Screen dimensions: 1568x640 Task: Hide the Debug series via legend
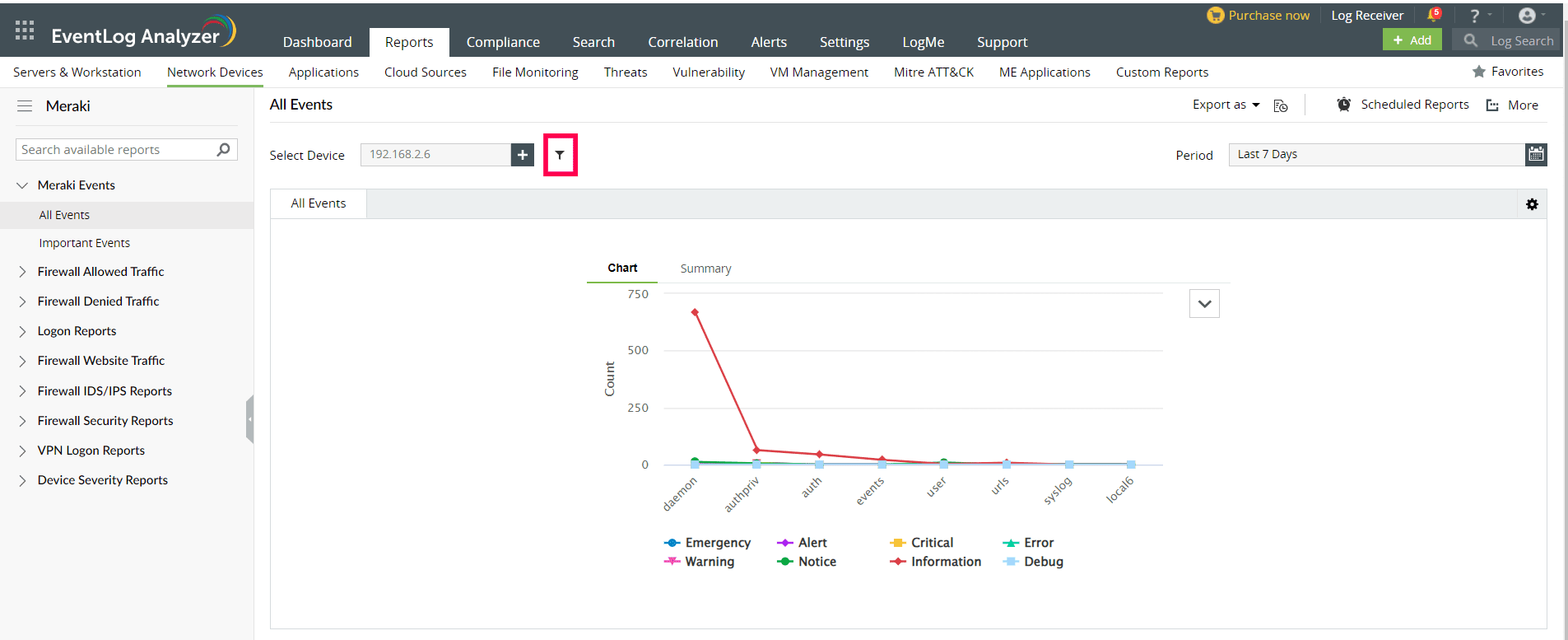point(1033,562)
